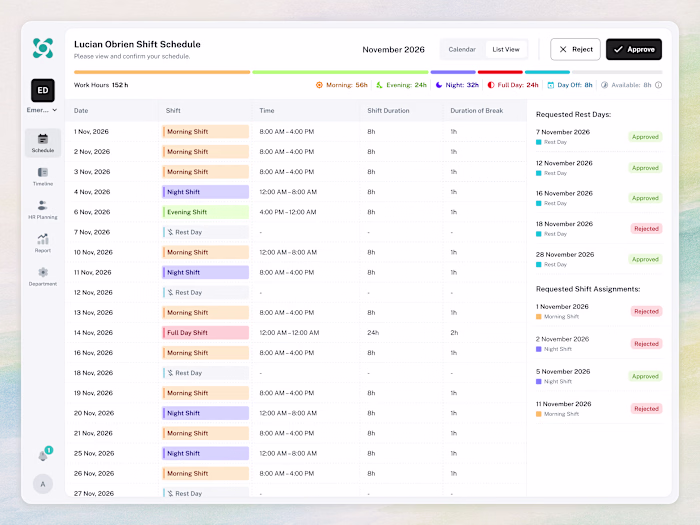This screenshot has width=700, height=525.
Task: Click the Night hours moon icon
Action: [x=439, y=85]
